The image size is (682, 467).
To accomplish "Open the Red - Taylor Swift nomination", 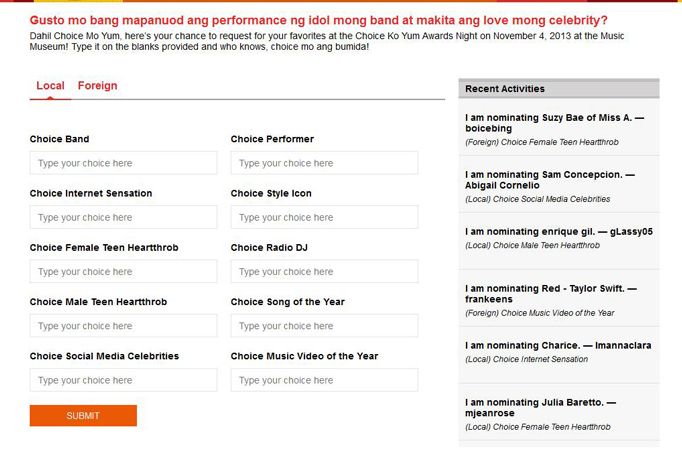I will 559,298.
